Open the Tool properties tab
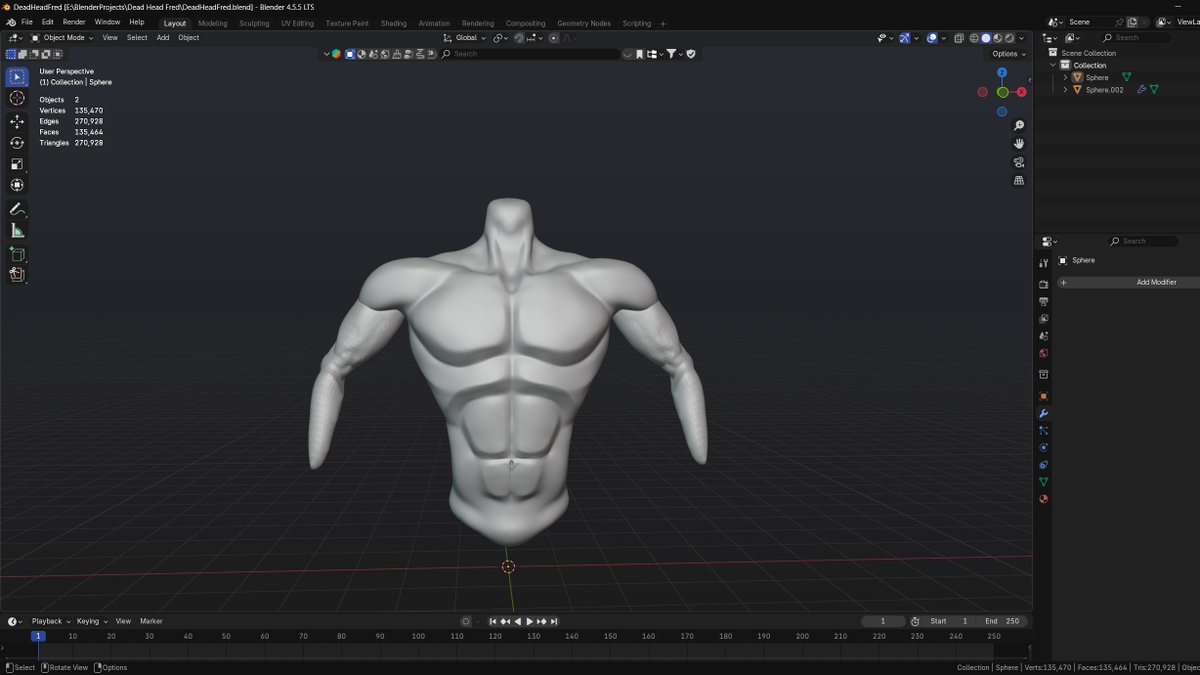Screen dimensions: 1200x675 point(1043,263)
